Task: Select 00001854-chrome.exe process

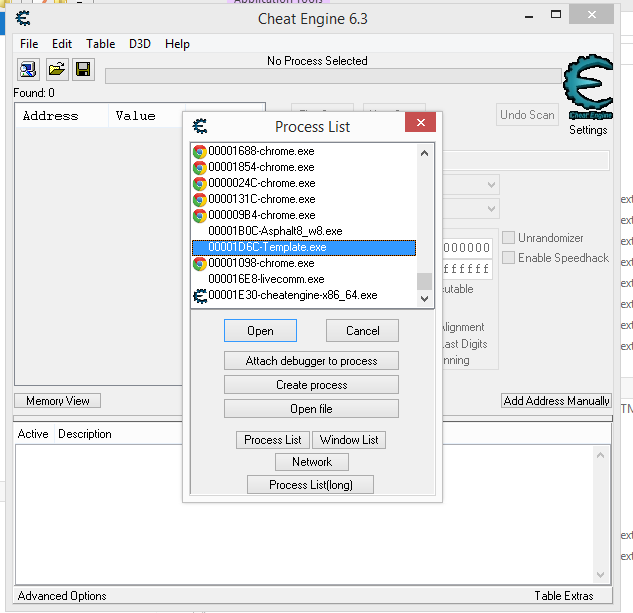Action: 304,167
